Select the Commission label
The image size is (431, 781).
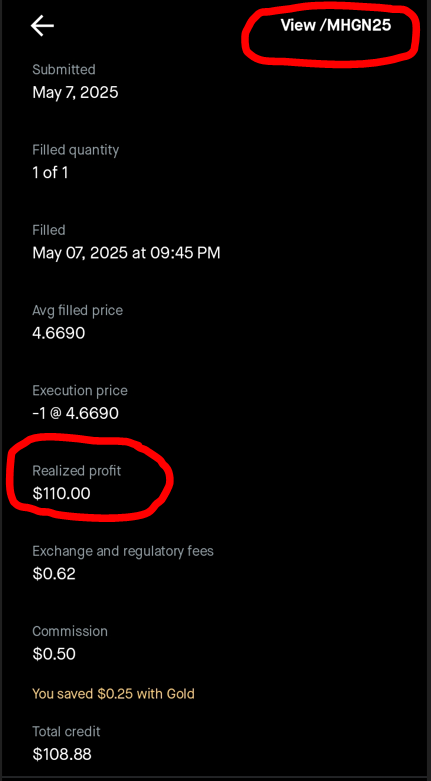coord(70,631)
